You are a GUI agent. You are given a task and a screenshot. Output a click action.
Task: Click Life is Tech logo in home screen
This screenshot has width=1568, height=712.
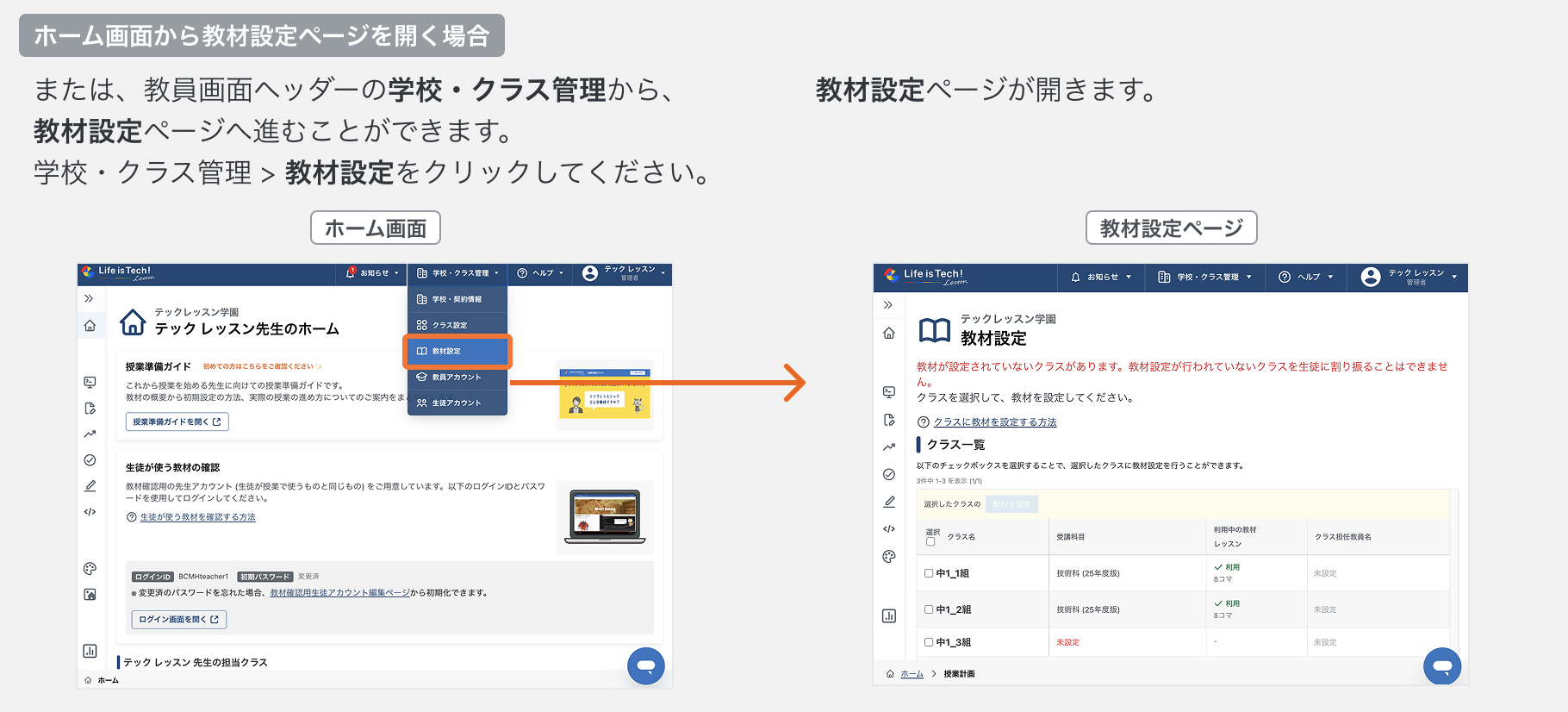point(118,272)
